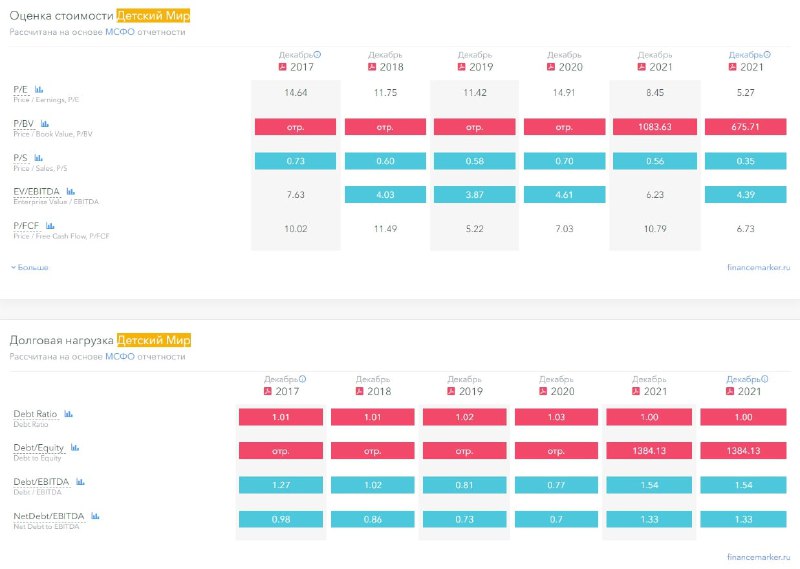Viewport: 800px width, 569px height.
Task: Select the Debt Ratio value 1.03
Action: coord(556,417)
